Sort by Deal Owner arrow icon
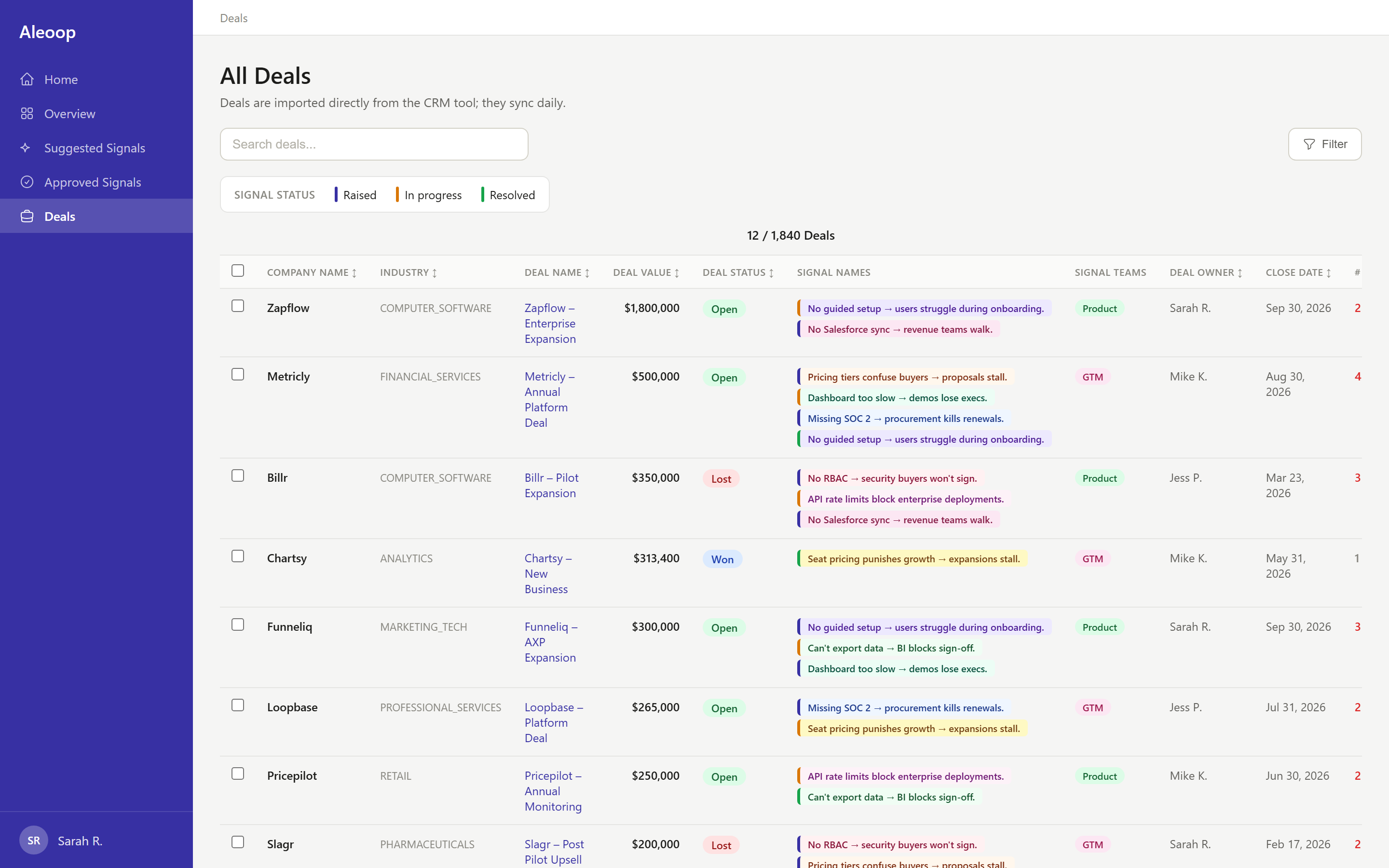The height and width of the screenshot is (868, 1389). pyautogui.click(x=1240, y=273)
